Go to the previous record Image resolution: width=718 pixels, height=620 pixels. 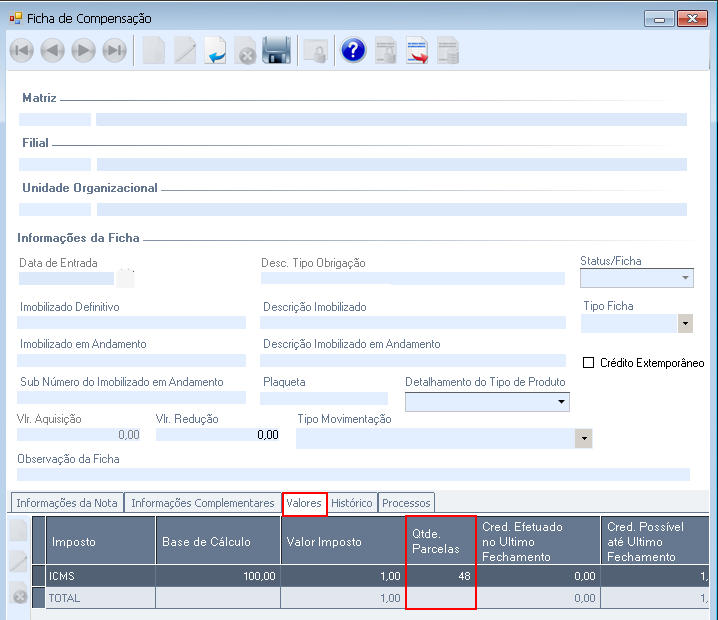(x=52, y=51)
